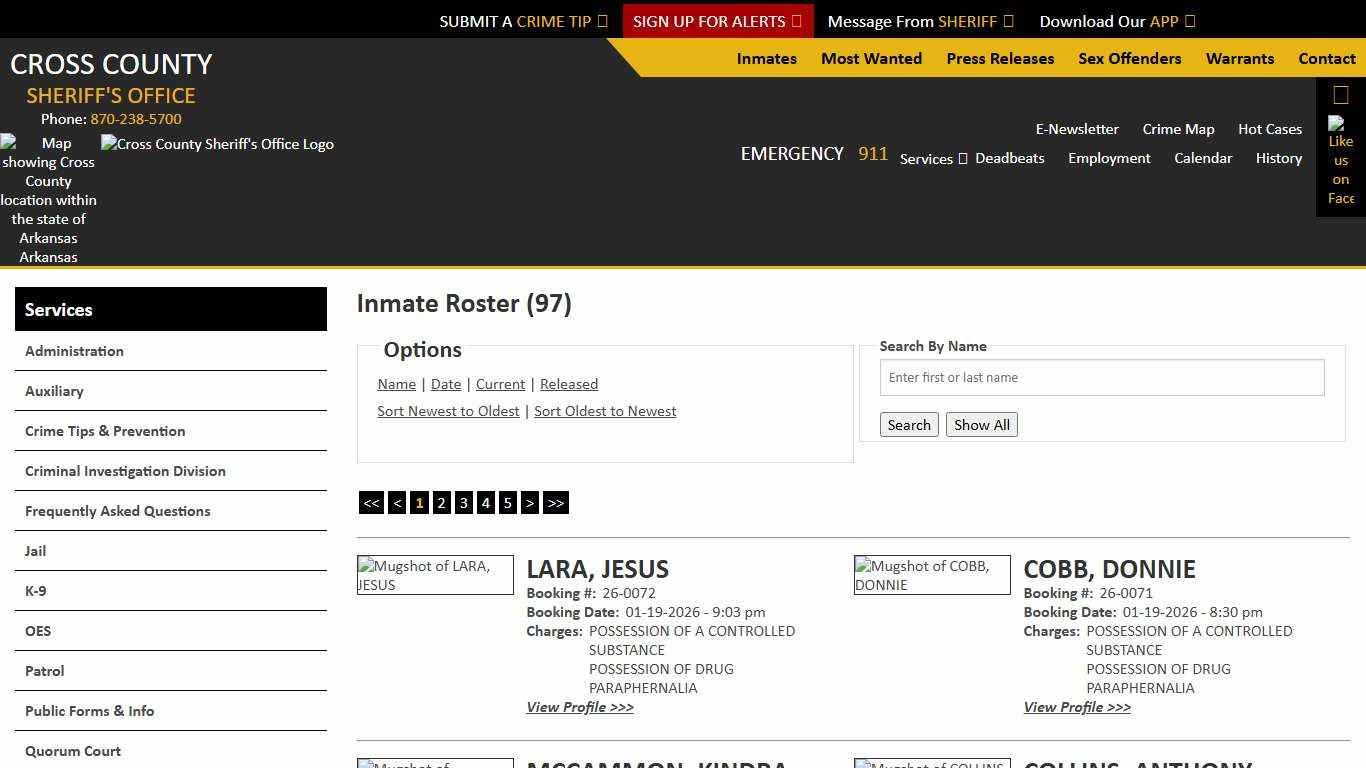The height and width of the screenshot is (768, 1366).
Task: Open Criminal Investigation Division from the sidebar
Action: point(125,470)
